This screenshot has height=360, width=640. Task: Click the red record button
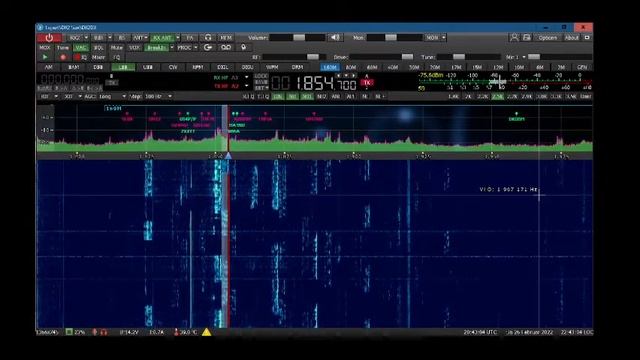coord(63,57)
